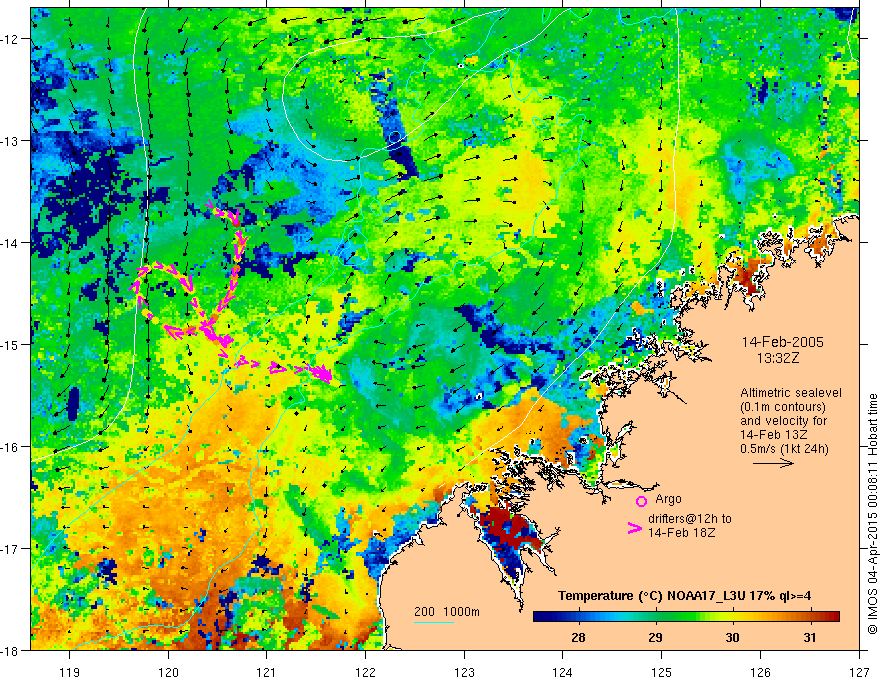Click the longitude axis label 121

tap(267, 672)
